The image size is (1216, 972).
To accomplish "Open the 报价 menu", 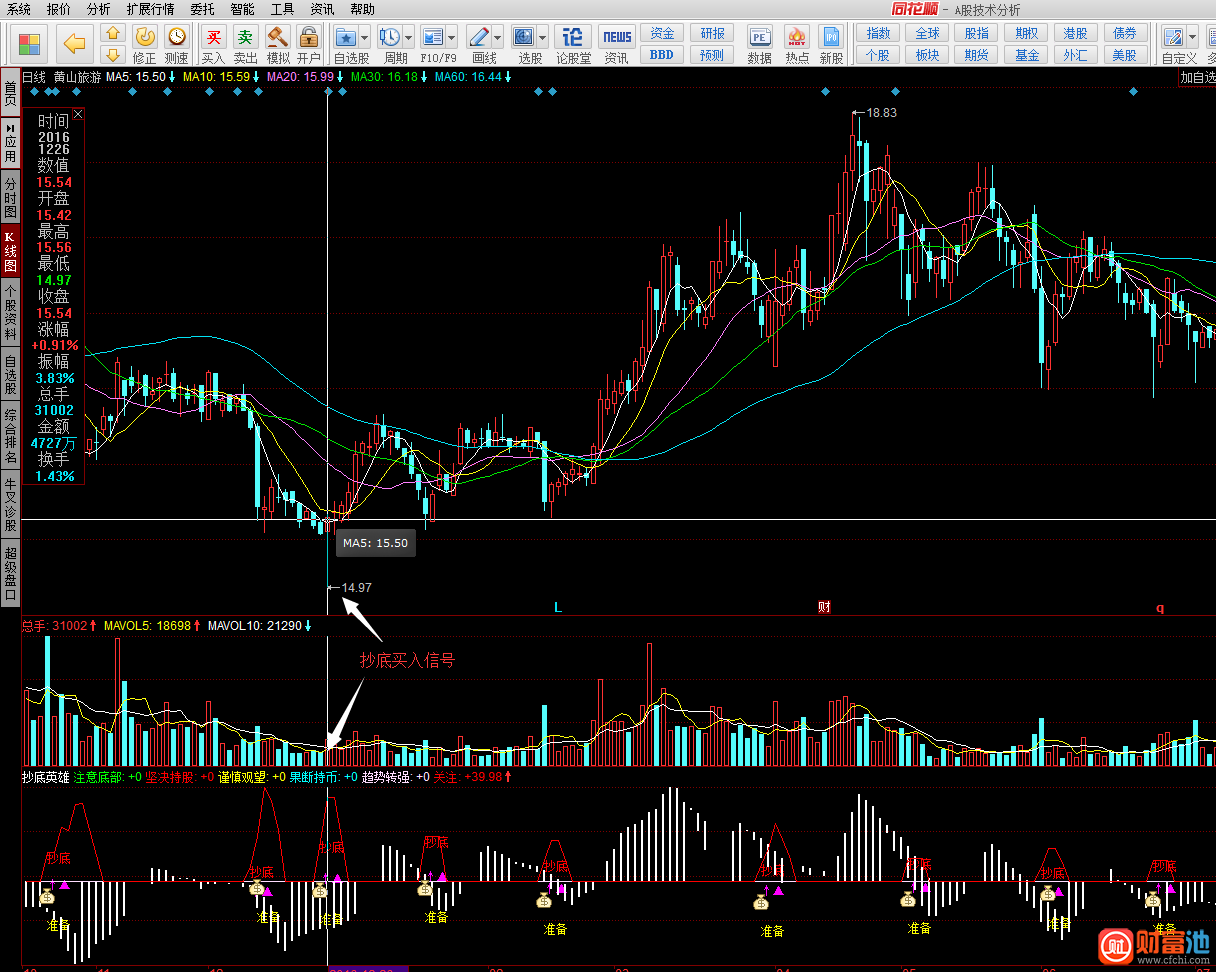I will (59, 9).
